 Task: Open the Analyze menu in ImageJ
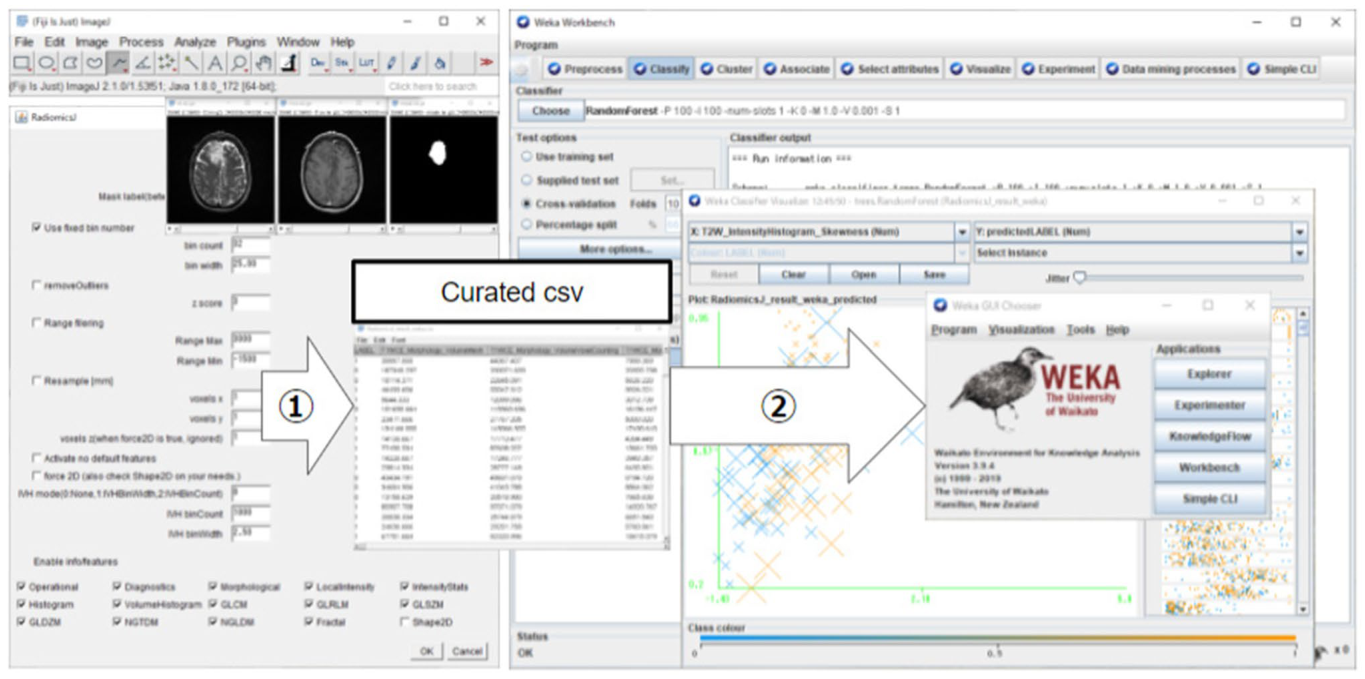195,42
